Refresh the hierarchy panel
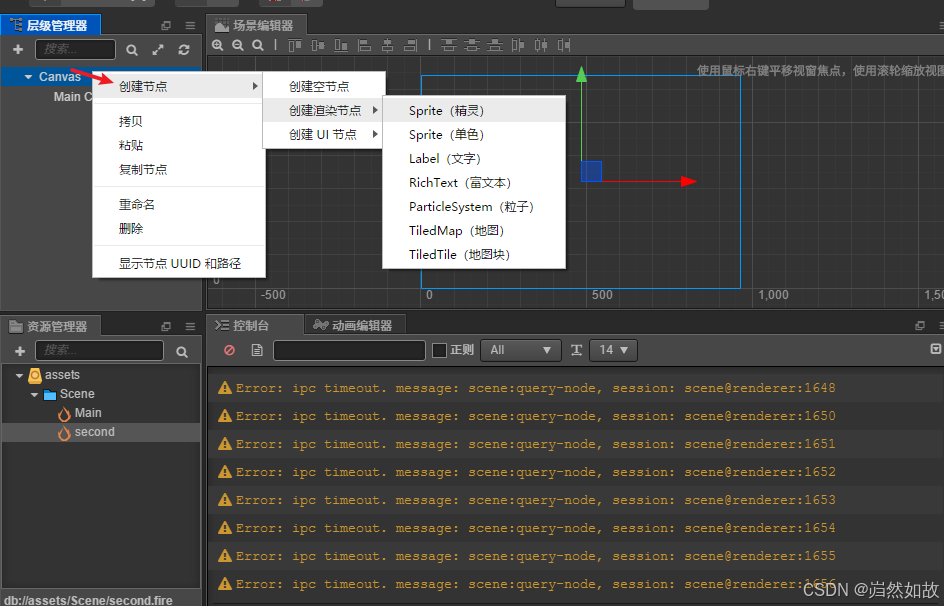The width and height of the screenshot is (944, 606). point(184,50)
